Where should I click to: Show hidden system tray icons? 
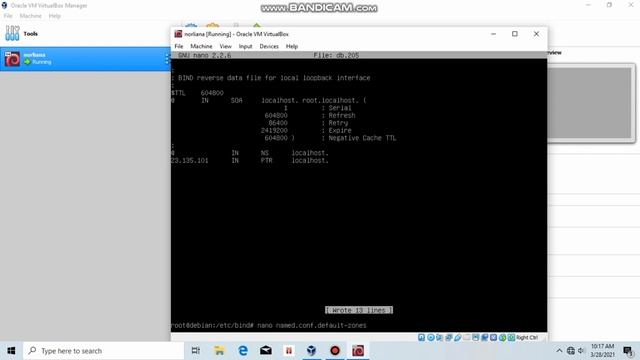(x=559, y=351)
